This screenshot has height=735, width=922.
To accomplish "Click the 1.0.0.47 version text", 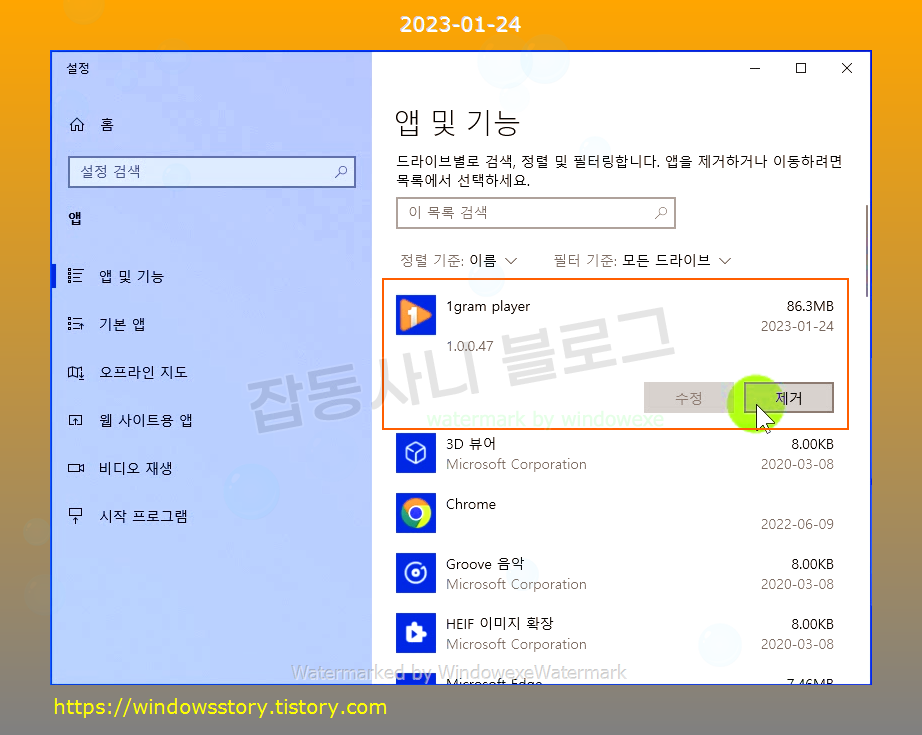I will click(x=470, y=346).
